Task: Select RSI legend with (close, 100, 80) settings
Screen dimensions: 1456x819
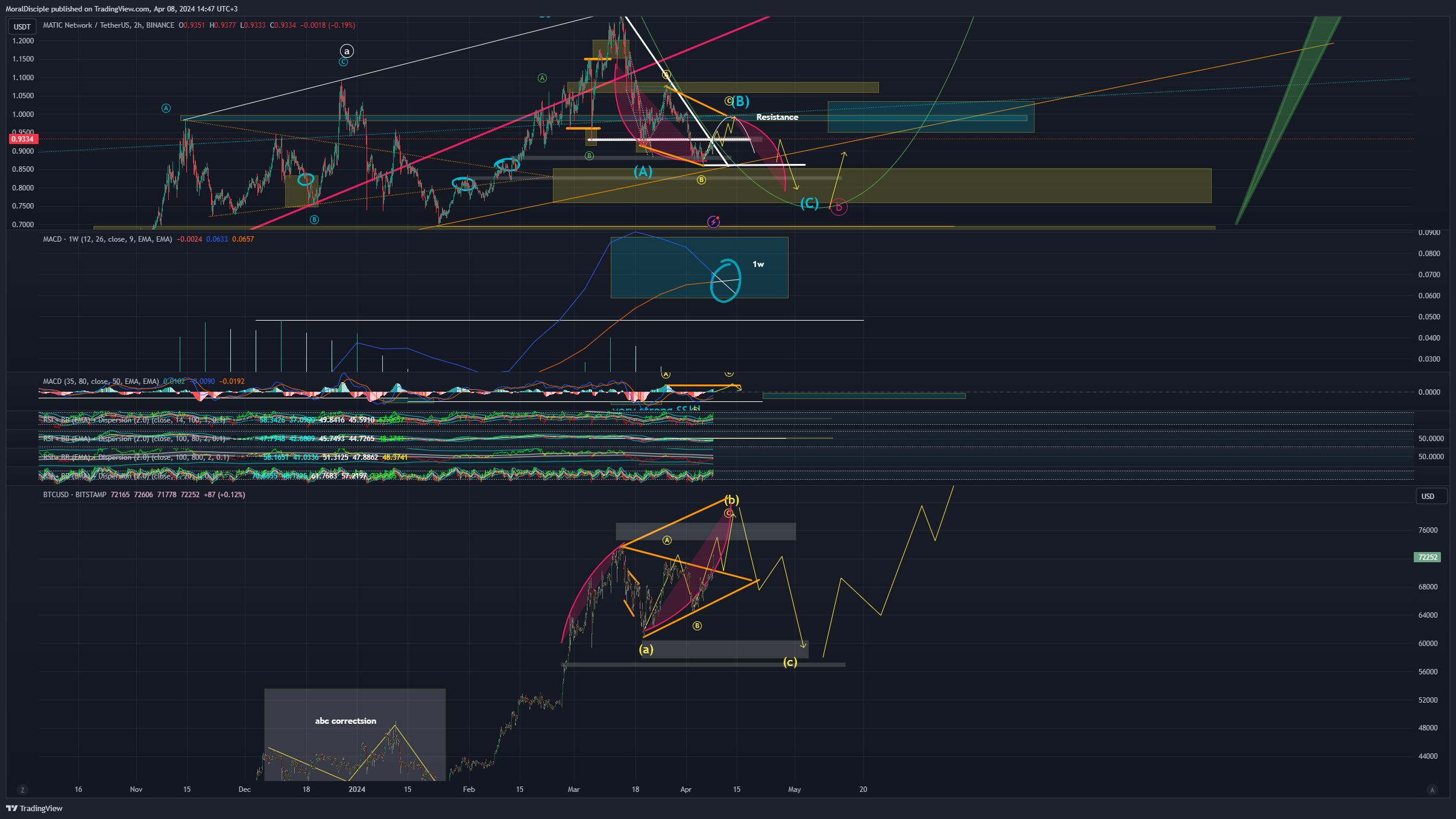Action: click(x=134, y=439)
